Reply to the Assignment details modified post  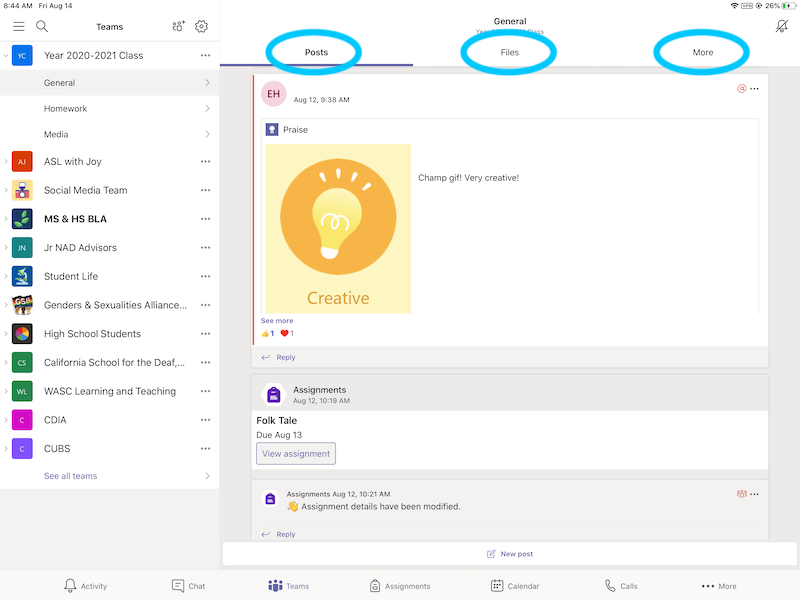[278, 534]
